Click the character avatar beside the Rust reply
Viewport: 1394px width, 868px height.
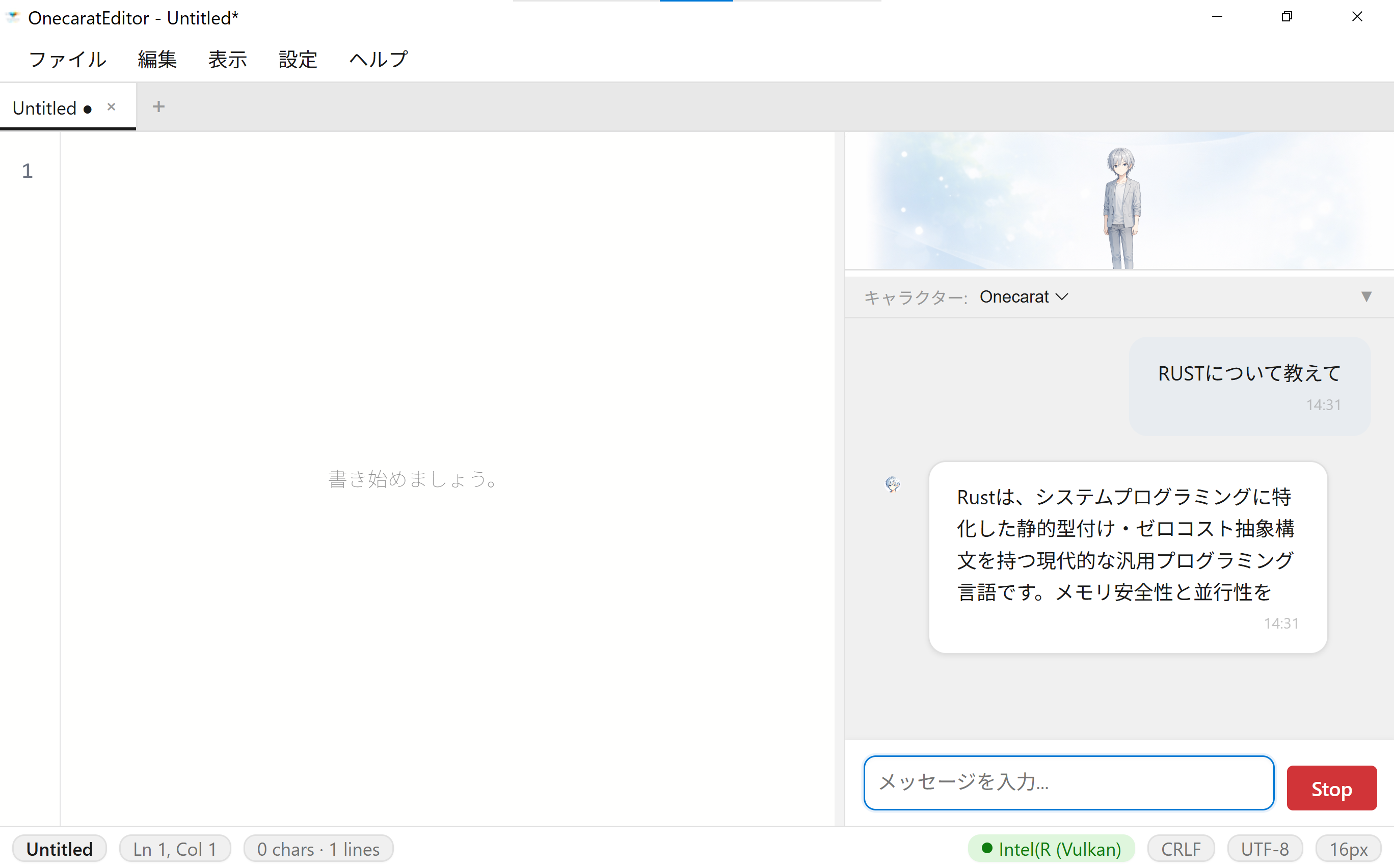pos(893,484)
